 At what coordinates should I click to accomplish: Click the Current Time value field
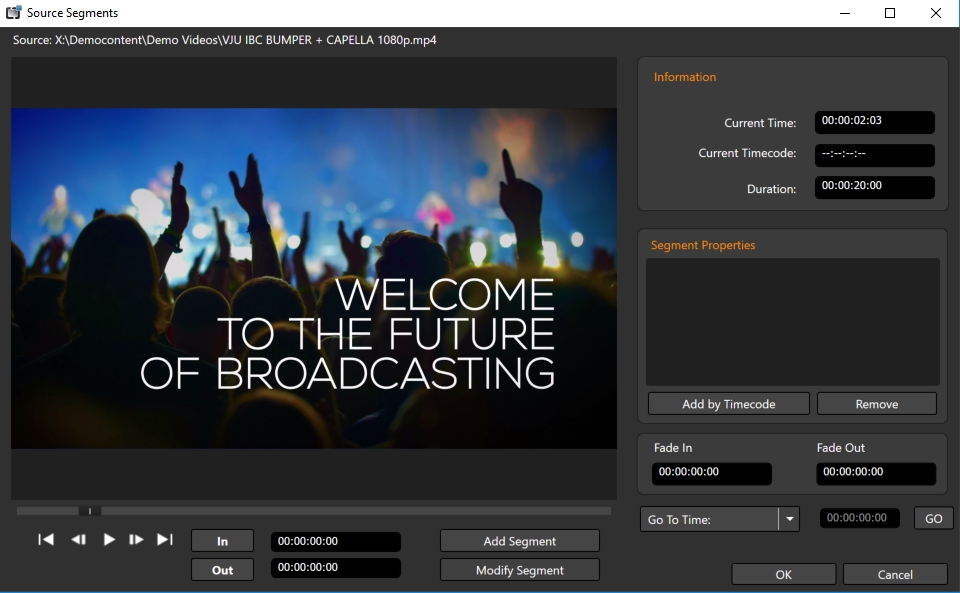pyautogui.click(x=874, y=122)
